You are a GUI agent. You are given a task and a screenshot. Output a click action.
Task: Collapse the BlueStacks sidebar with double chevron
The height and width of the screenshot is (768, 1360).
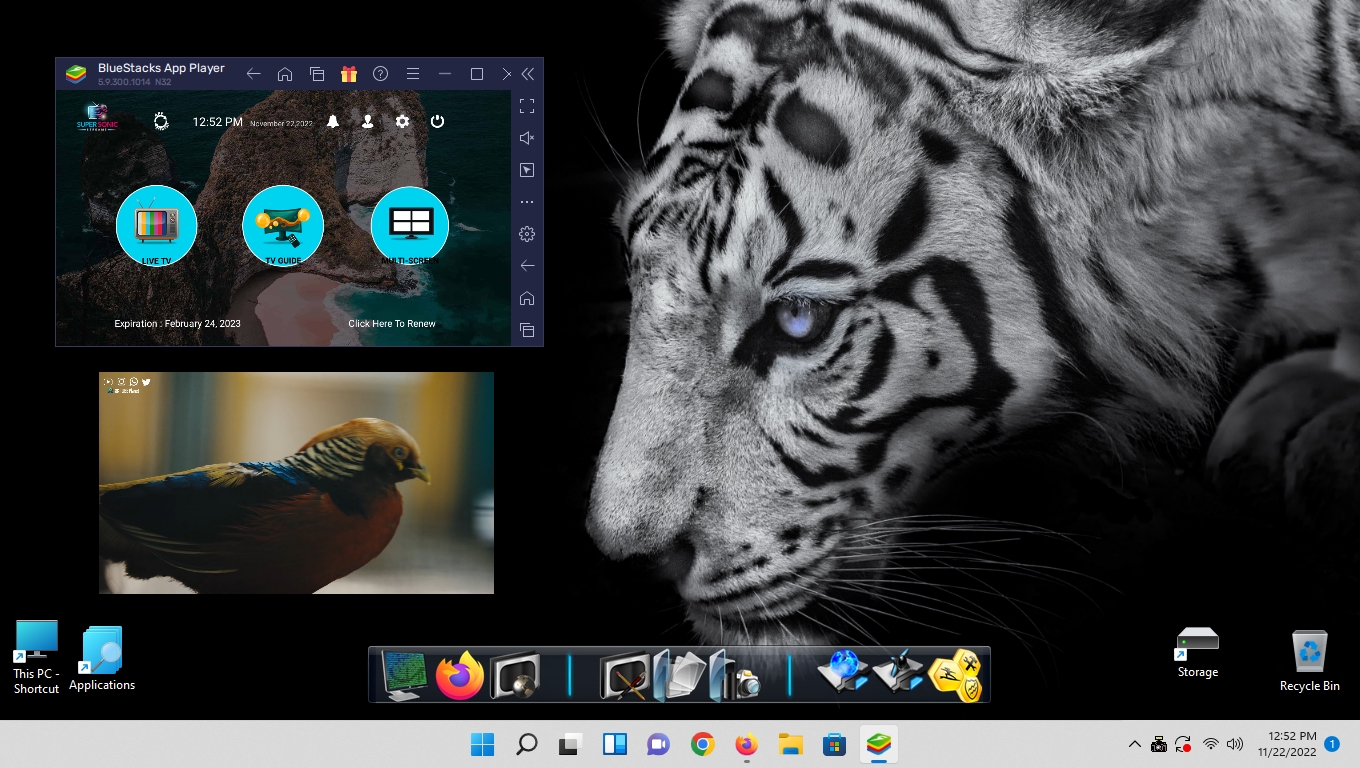click(x=528, y=74)
